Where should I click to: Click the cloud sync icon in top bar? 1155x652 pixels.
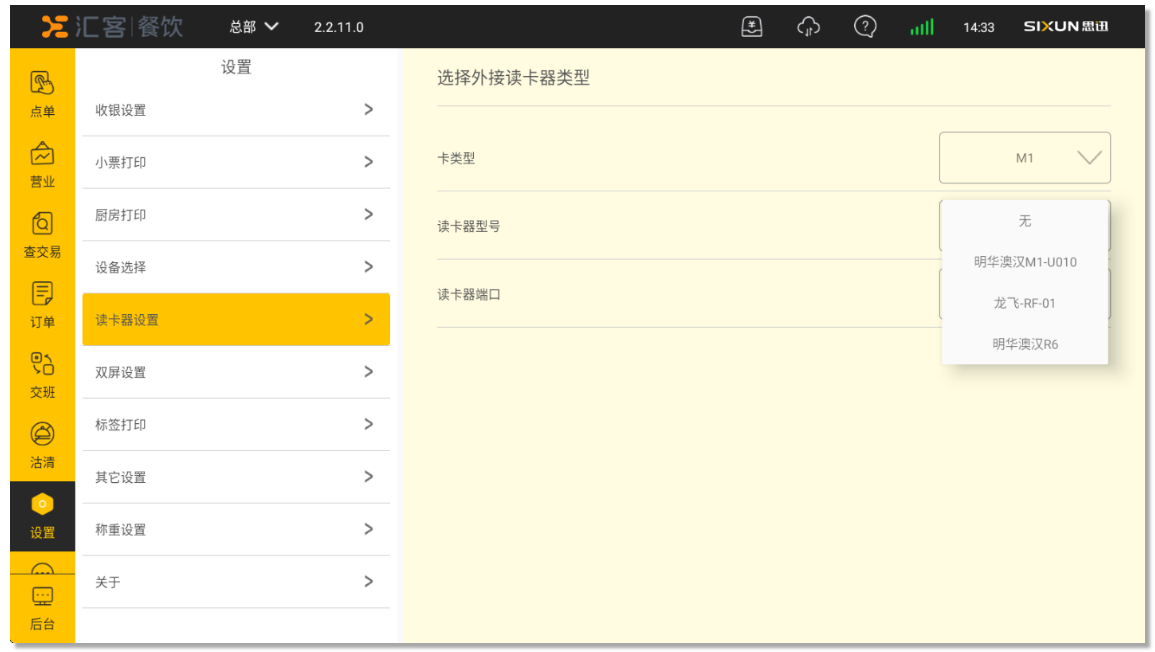click(x=808, y=27)
